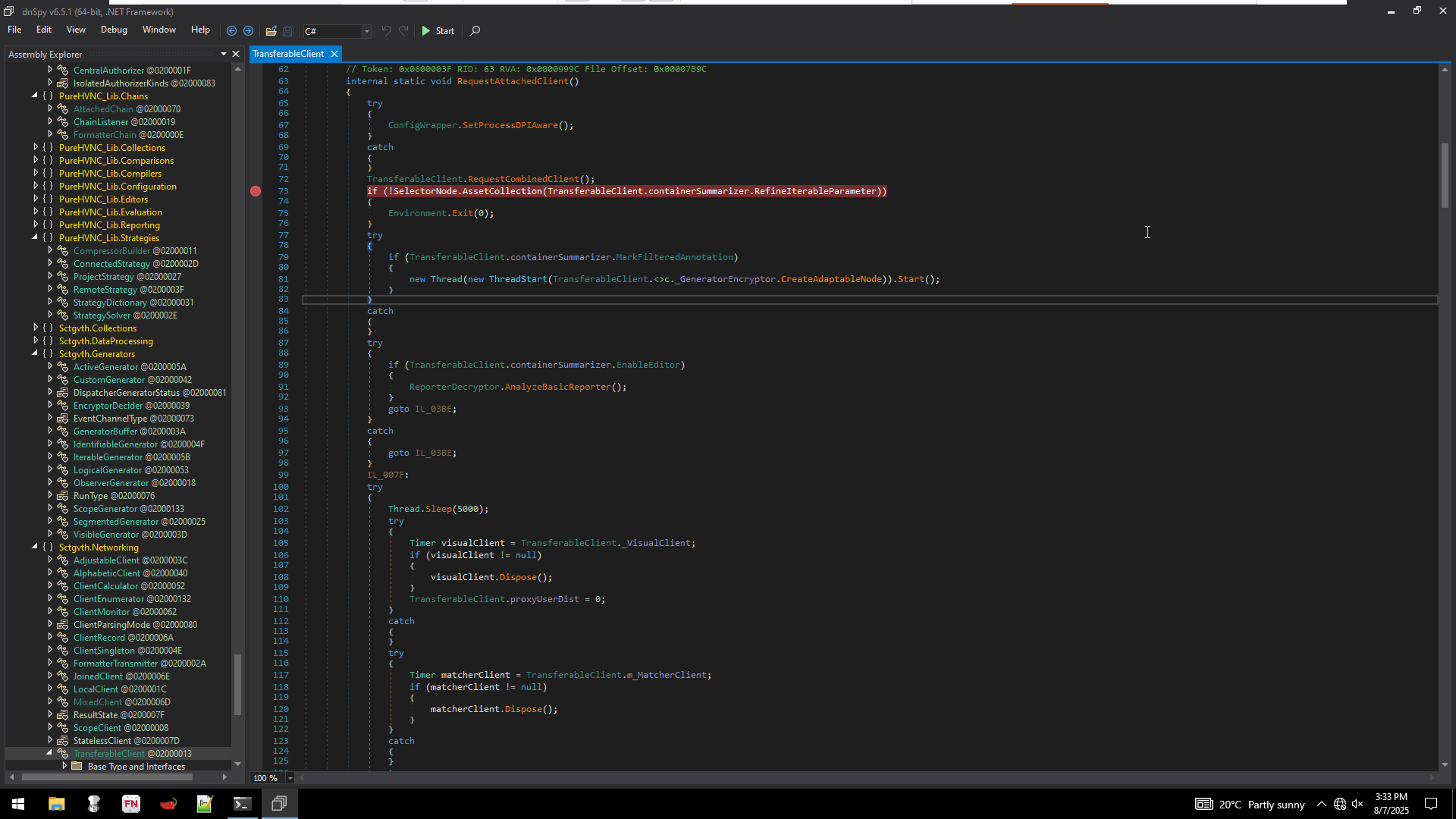Open the Windows Start menu
Viewport: 1456px width, 819px height.
coord(17,803)
